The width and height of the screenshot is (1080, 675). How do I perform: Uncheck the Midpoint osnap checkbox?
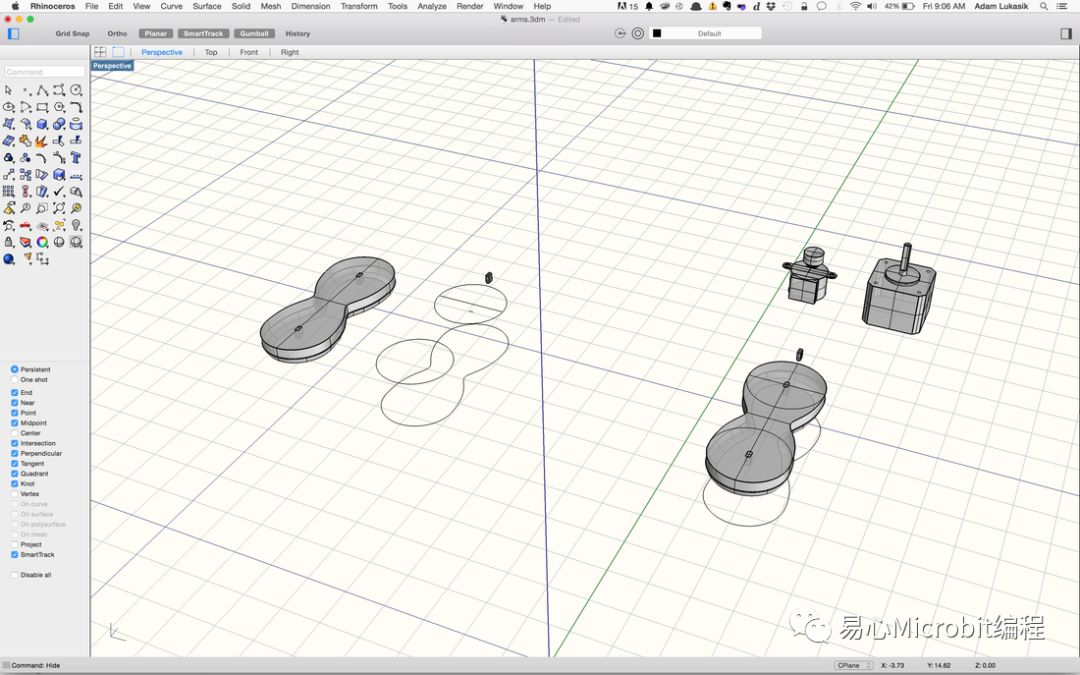[x=14, y=423]
